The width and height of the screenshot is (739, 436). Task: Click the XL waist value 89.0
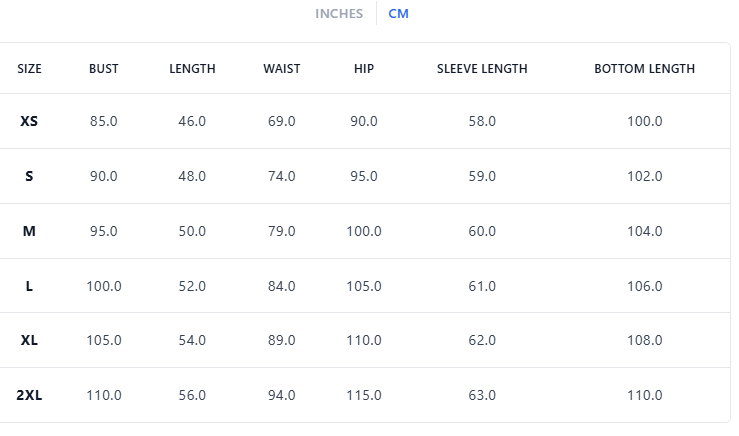pos(282,340)
